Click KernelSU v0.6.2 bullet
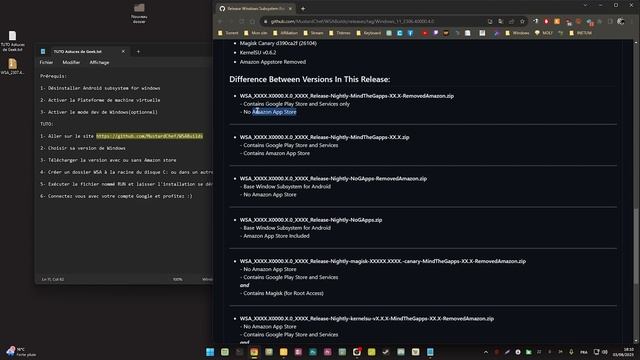The height and width of the screenshot is (360, 640). pos(258,53)
